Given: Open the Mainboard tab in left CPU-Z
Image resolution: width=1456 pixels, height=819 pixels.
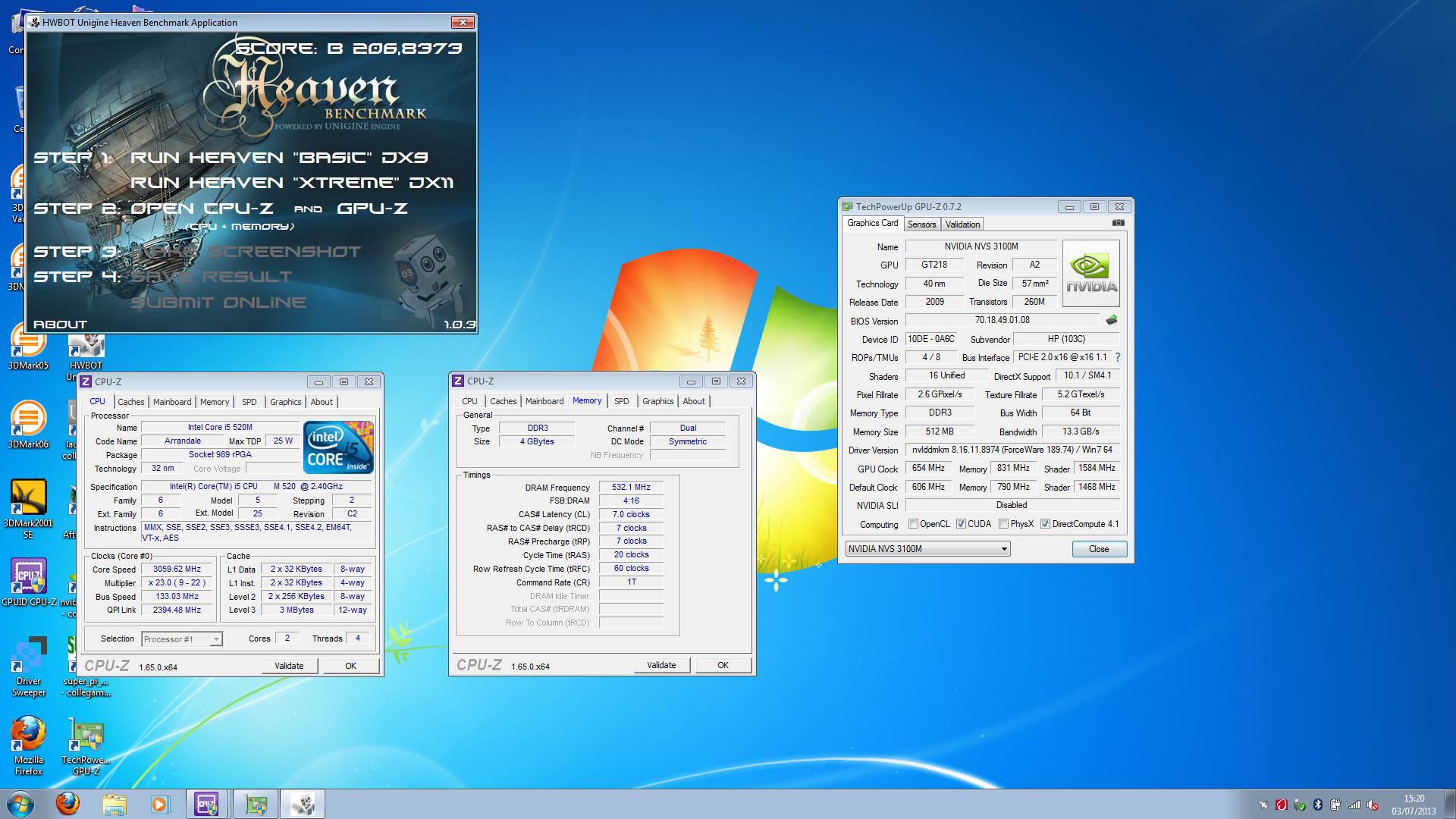Looking at the screenshot, I should (x=172, y=402).
